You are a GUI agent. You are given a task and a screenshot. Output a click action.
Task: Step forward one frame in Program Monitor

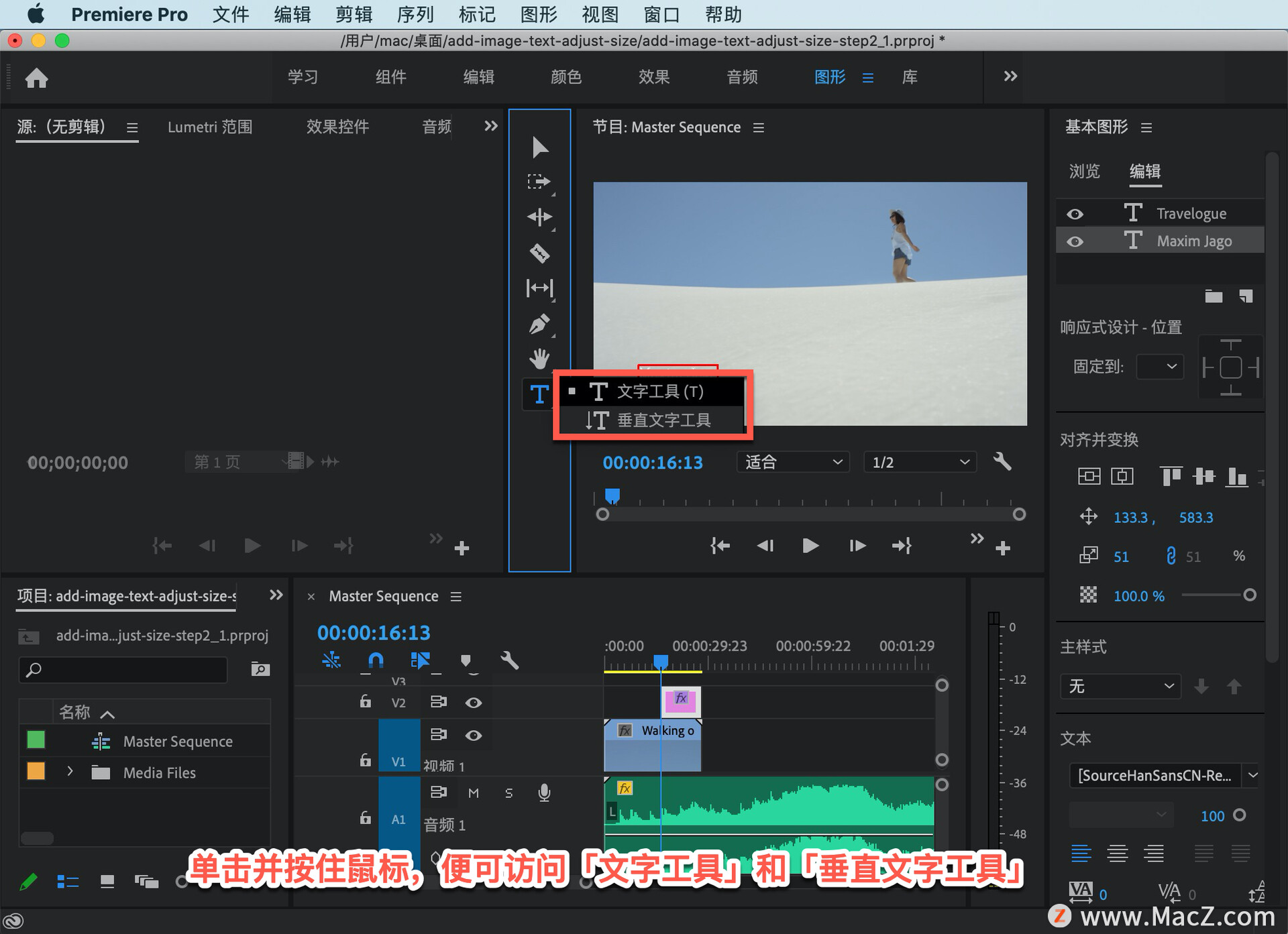pos(857,546)
